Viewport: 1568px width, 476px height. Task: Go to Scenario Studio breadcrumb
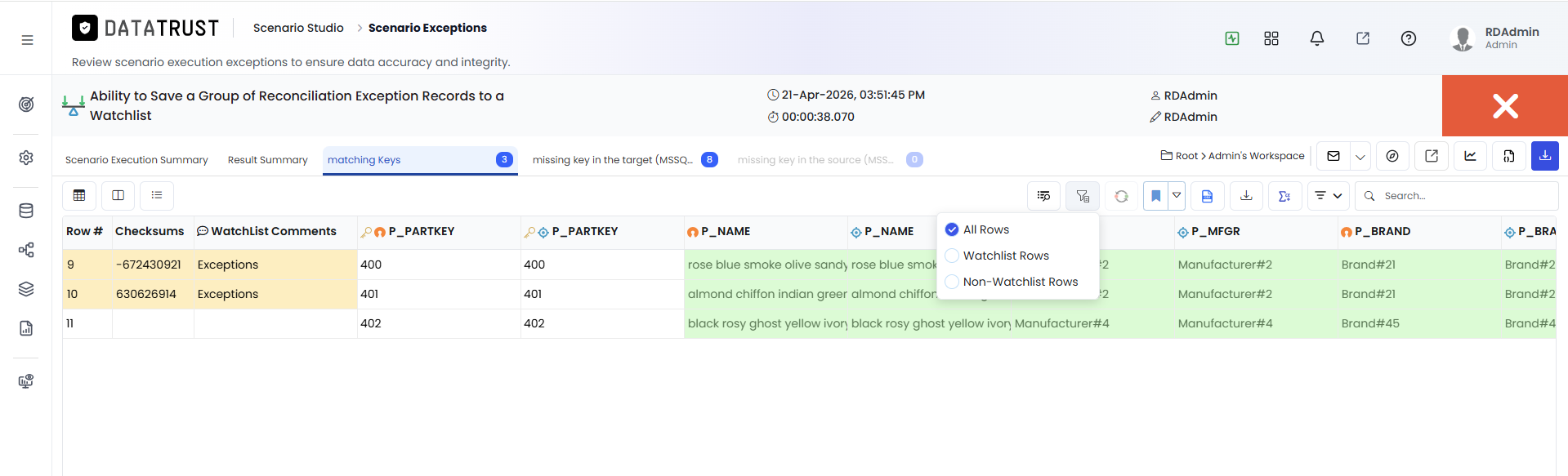click(x=298, y=28)
